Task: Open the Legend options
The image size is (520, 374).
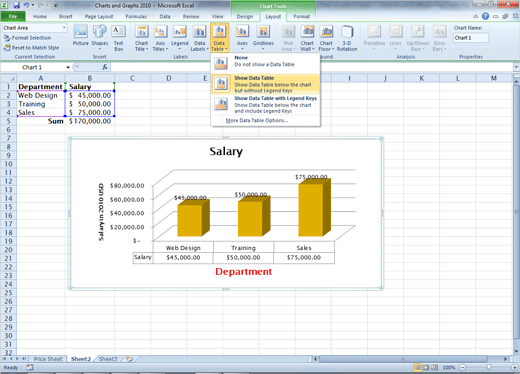Action: (180, 38)
